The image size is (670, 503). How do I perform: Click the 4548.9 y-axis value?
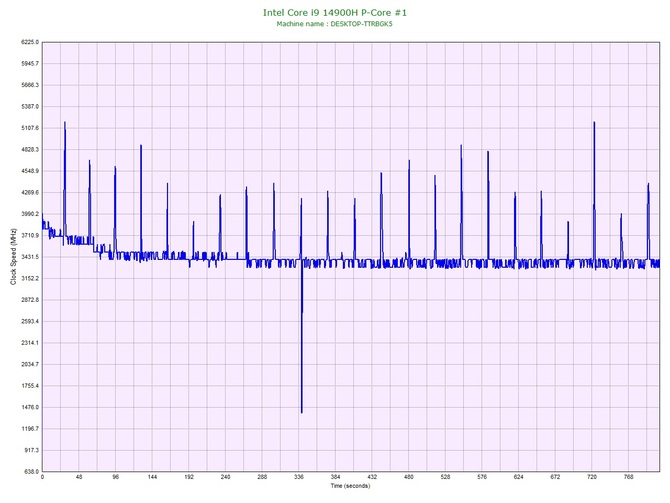30,171
